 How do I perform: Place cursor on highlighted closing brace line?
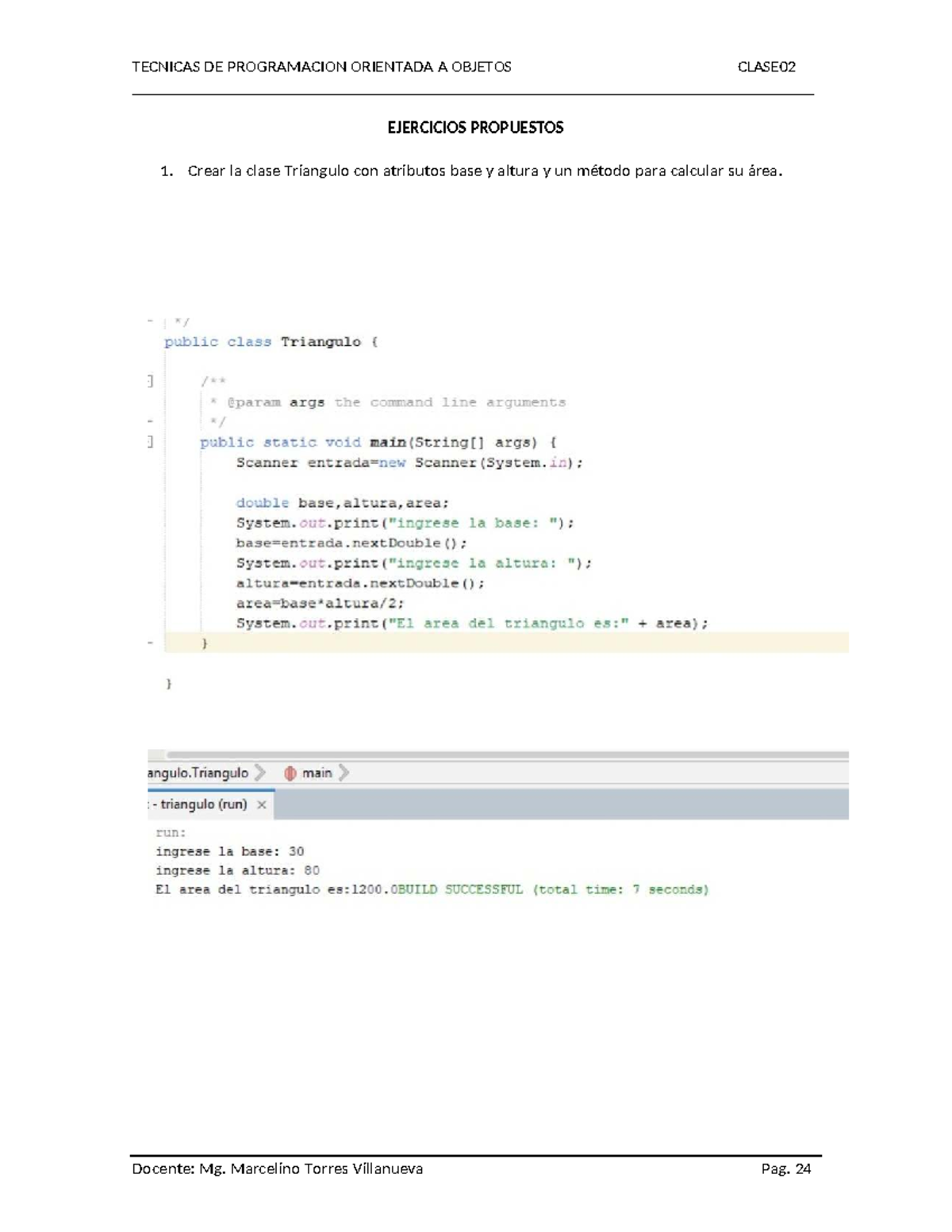point(476,643)
